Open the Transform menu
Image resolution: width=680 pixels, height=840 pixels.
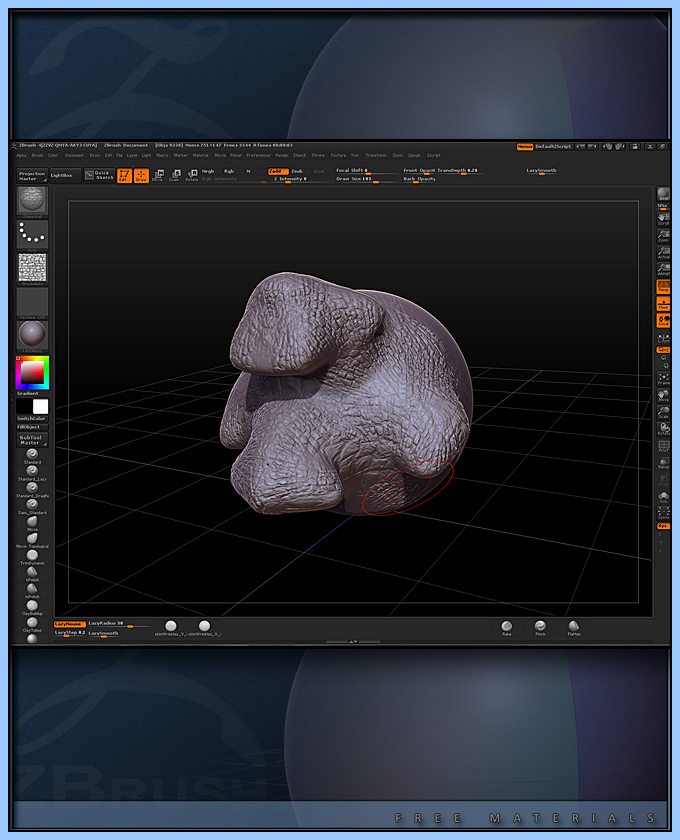coord(376,155)
